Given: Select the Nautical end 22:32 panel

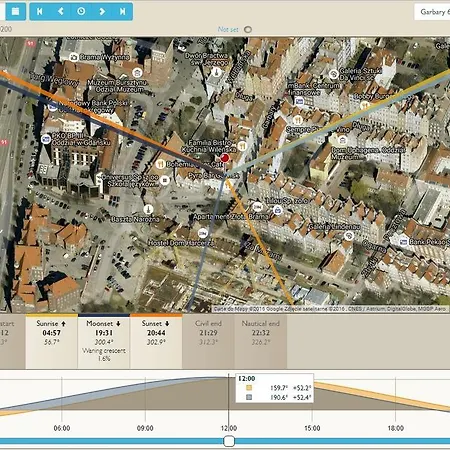Looking at the screenshot, I should [261, 341].
